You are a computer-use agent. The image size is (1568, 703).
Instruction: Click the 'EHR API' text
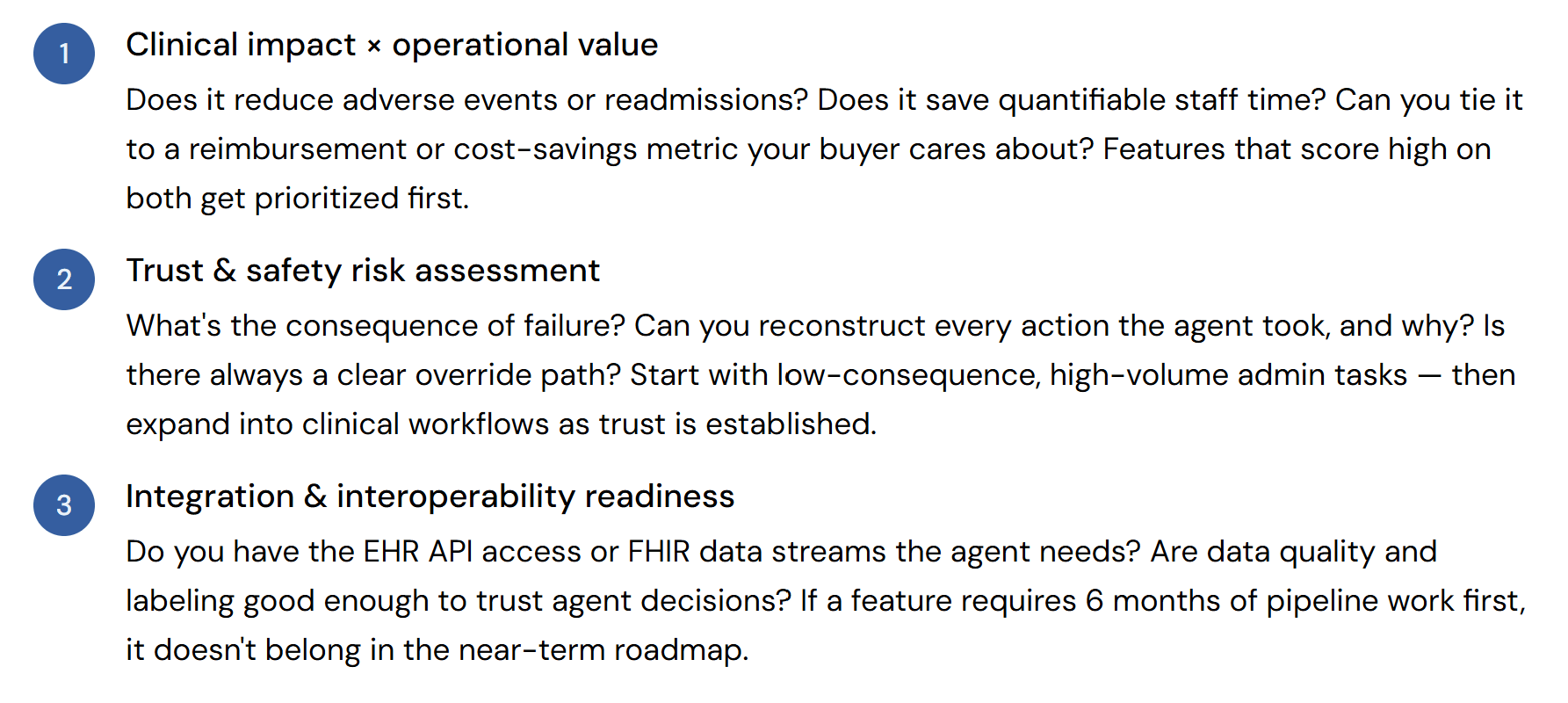pyautogui.click(x=418, y=552)
